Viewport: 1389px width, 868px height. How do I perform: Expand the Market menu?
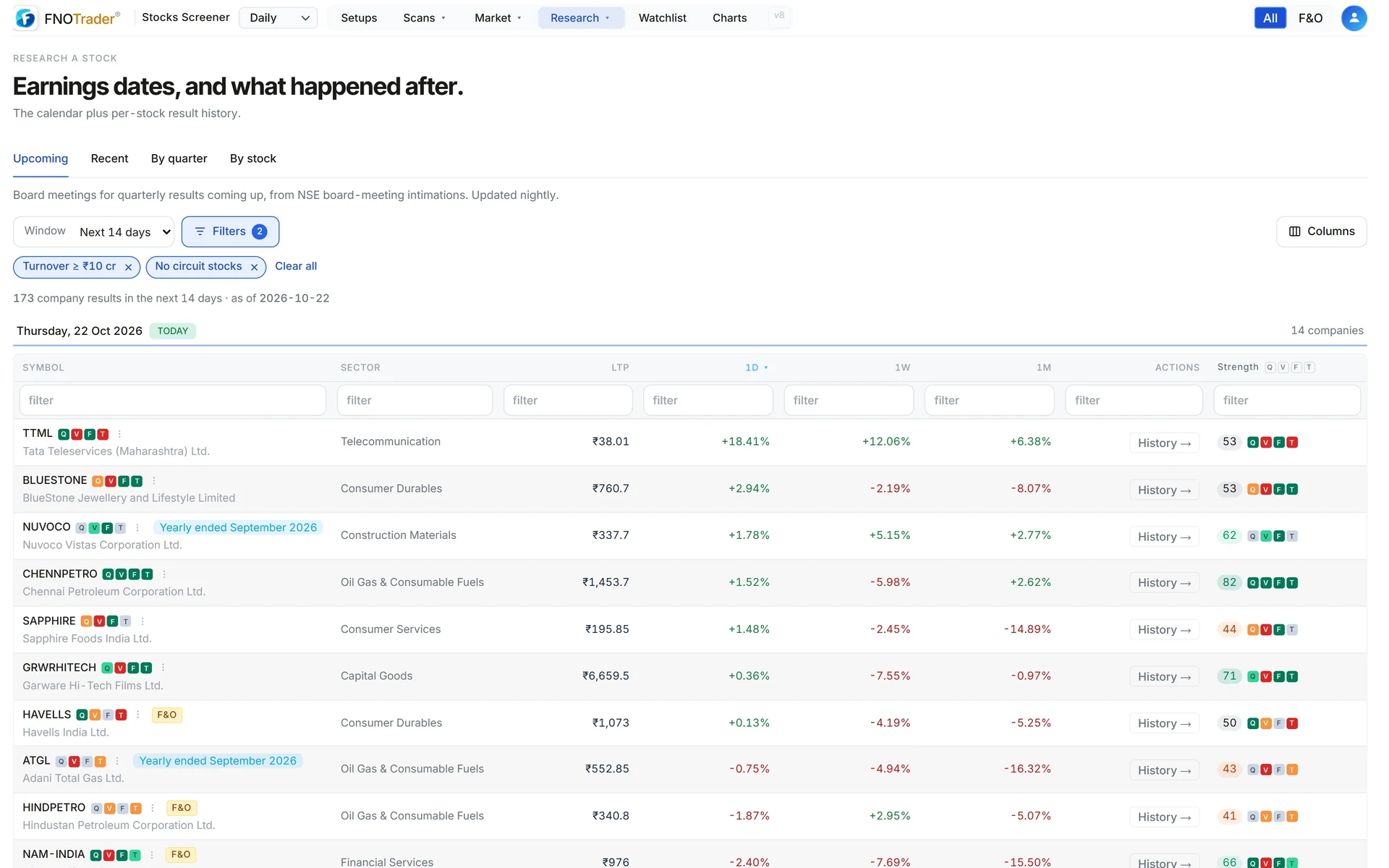point(498,18)
